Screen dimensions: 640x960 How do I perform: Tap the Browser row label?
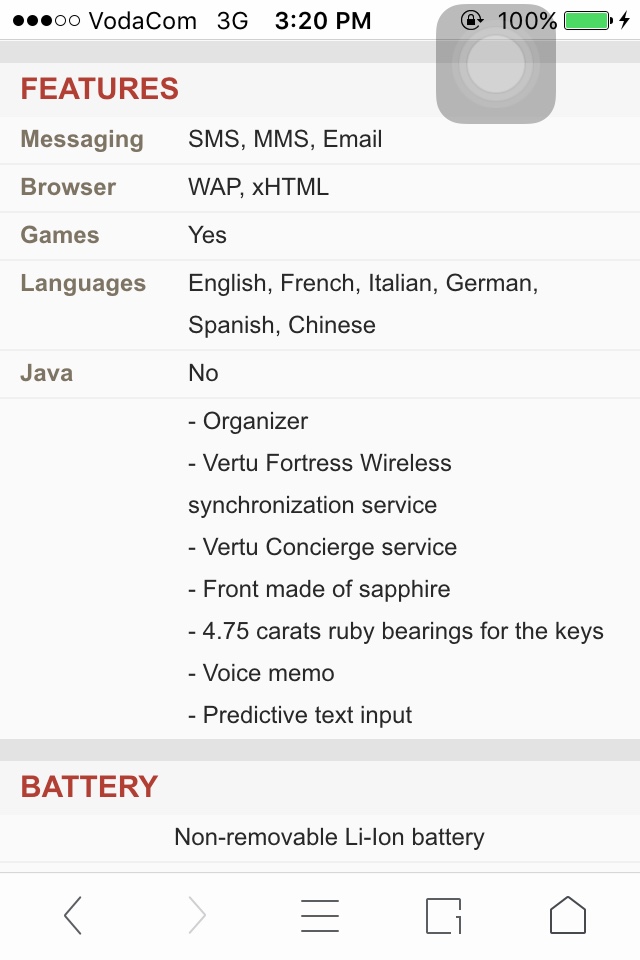point(68,187)
